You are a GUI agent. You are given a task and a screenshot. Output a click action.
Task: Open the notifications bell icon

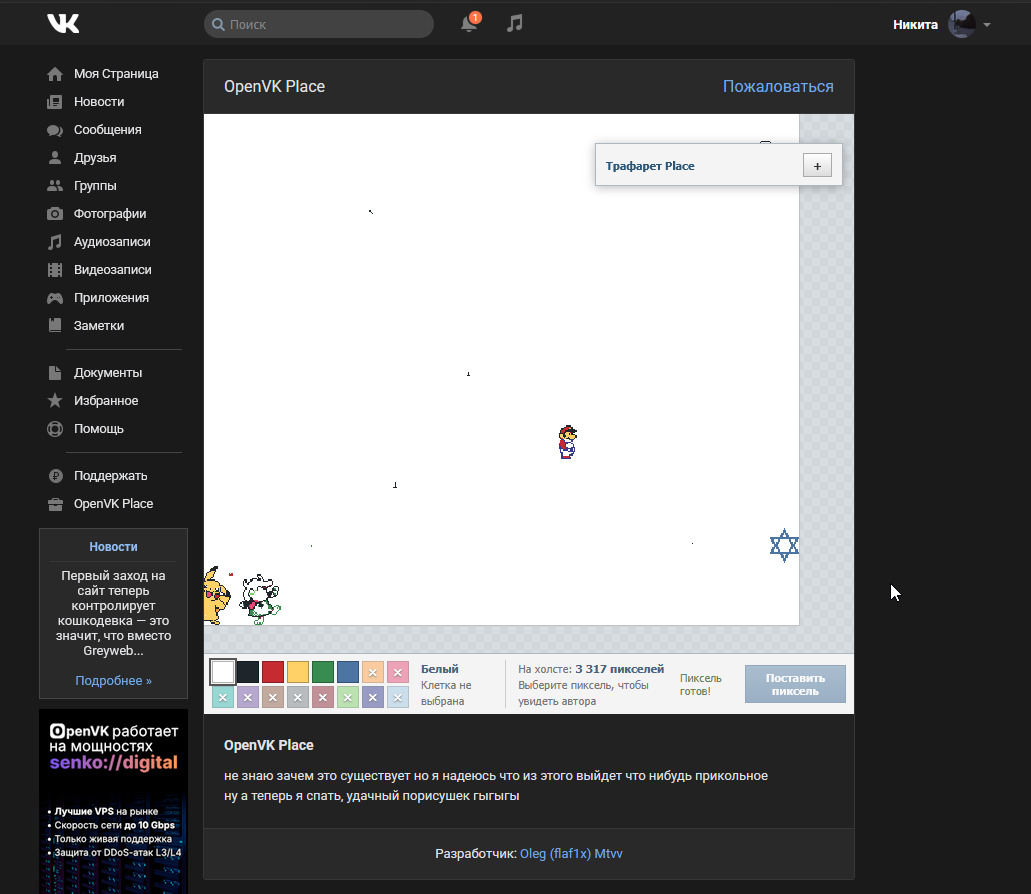(x=469, y=24)
